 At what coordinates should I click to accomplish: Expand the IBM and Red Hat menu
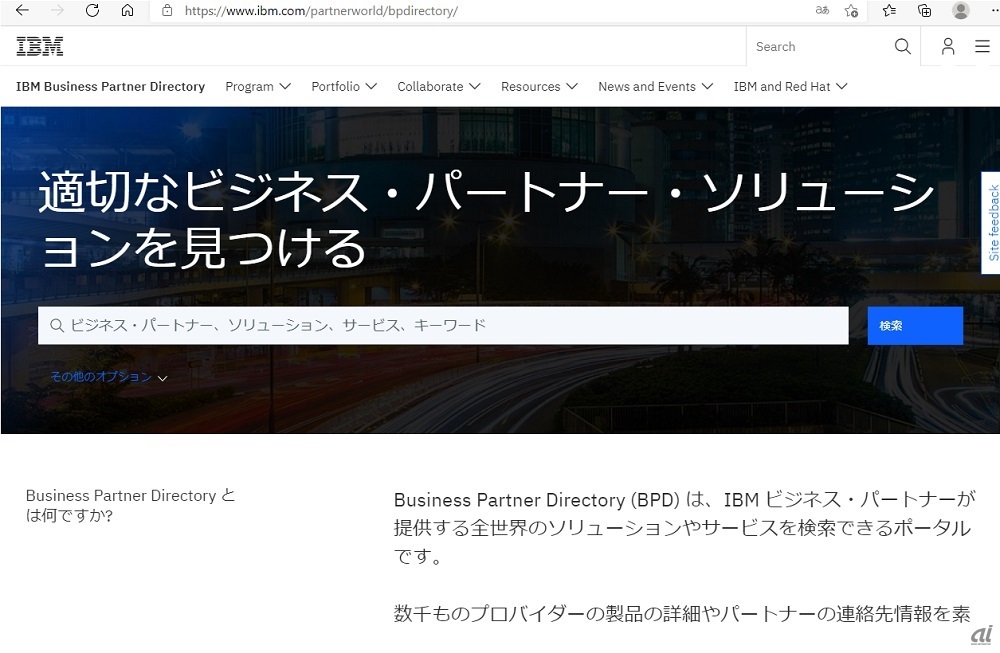pyautogui.click(x=790, y=87)
